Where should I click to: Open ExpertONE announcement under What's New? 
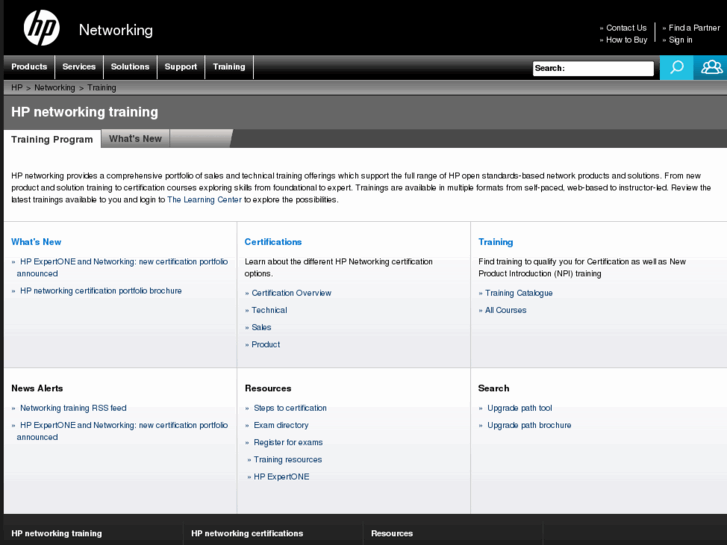[122, 267]
